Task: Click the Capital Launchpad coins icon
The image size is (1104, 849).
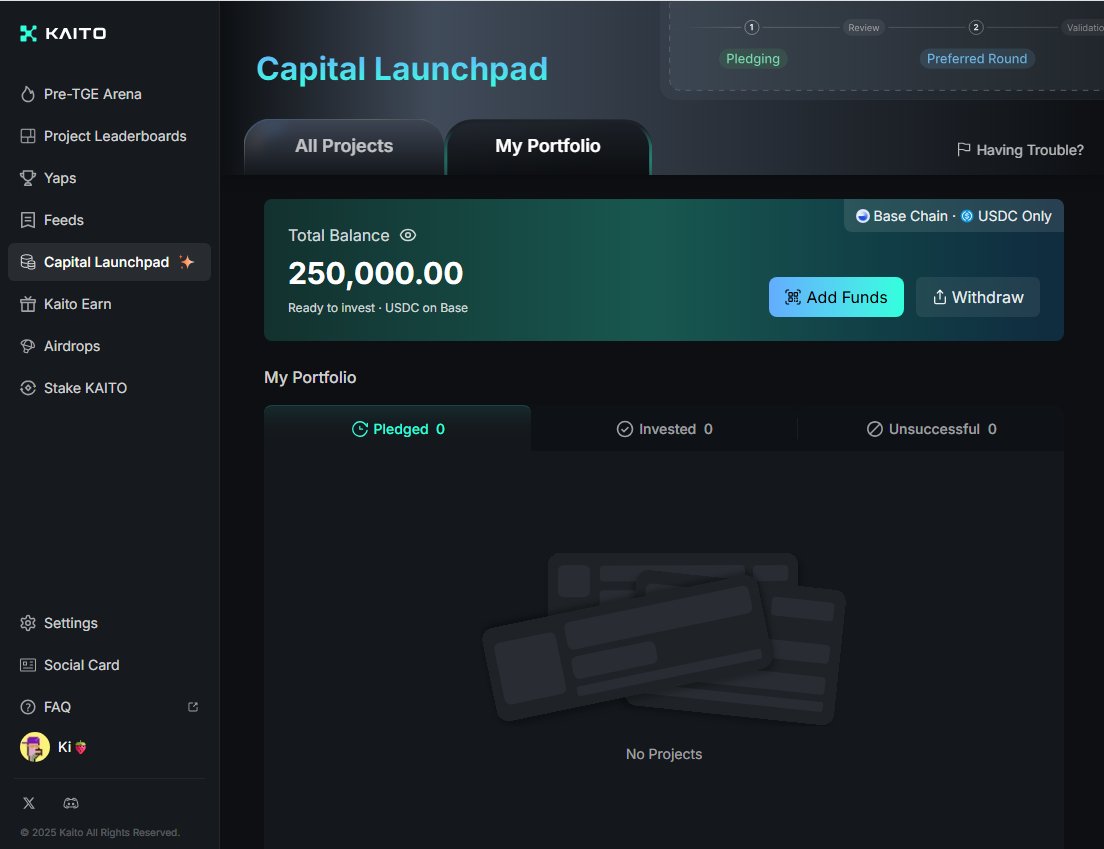Action: click(x=28, y=262)
